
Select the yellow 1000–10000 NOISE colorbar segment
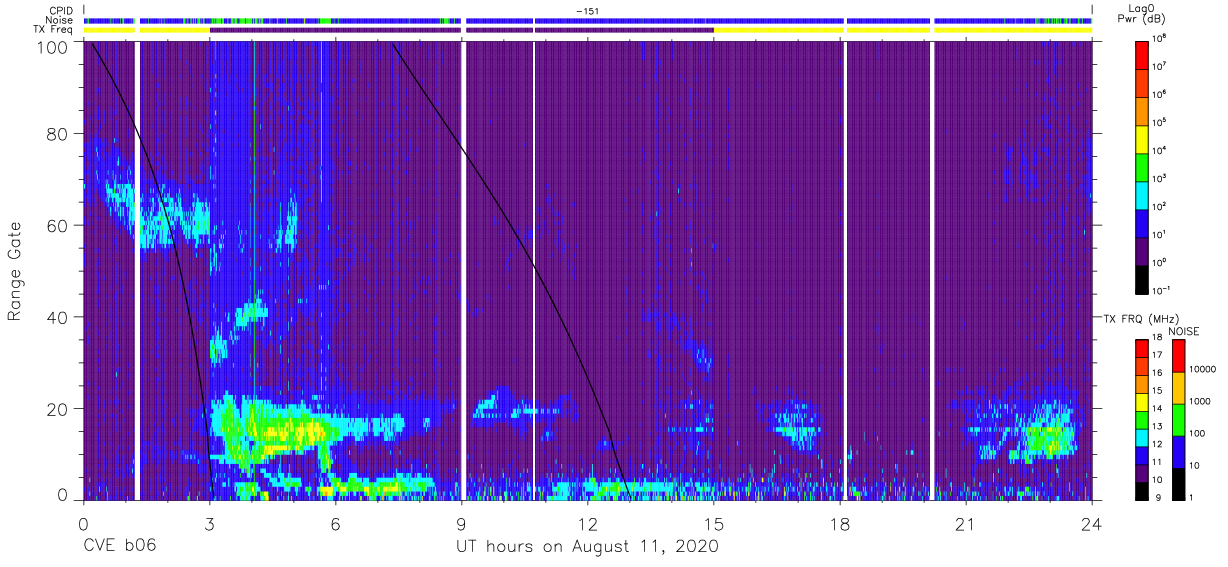pos(1177,387)
